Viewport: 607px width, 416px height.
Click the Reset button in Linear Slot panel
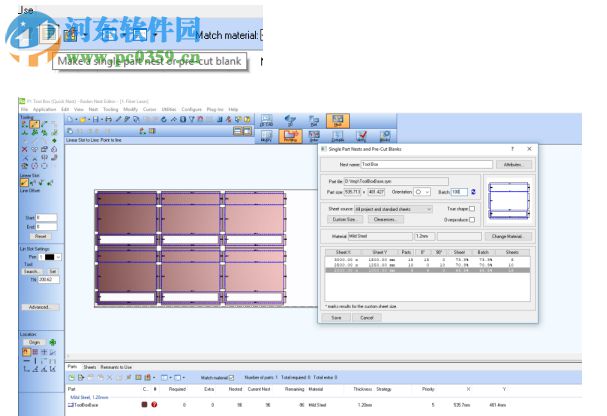41,236
